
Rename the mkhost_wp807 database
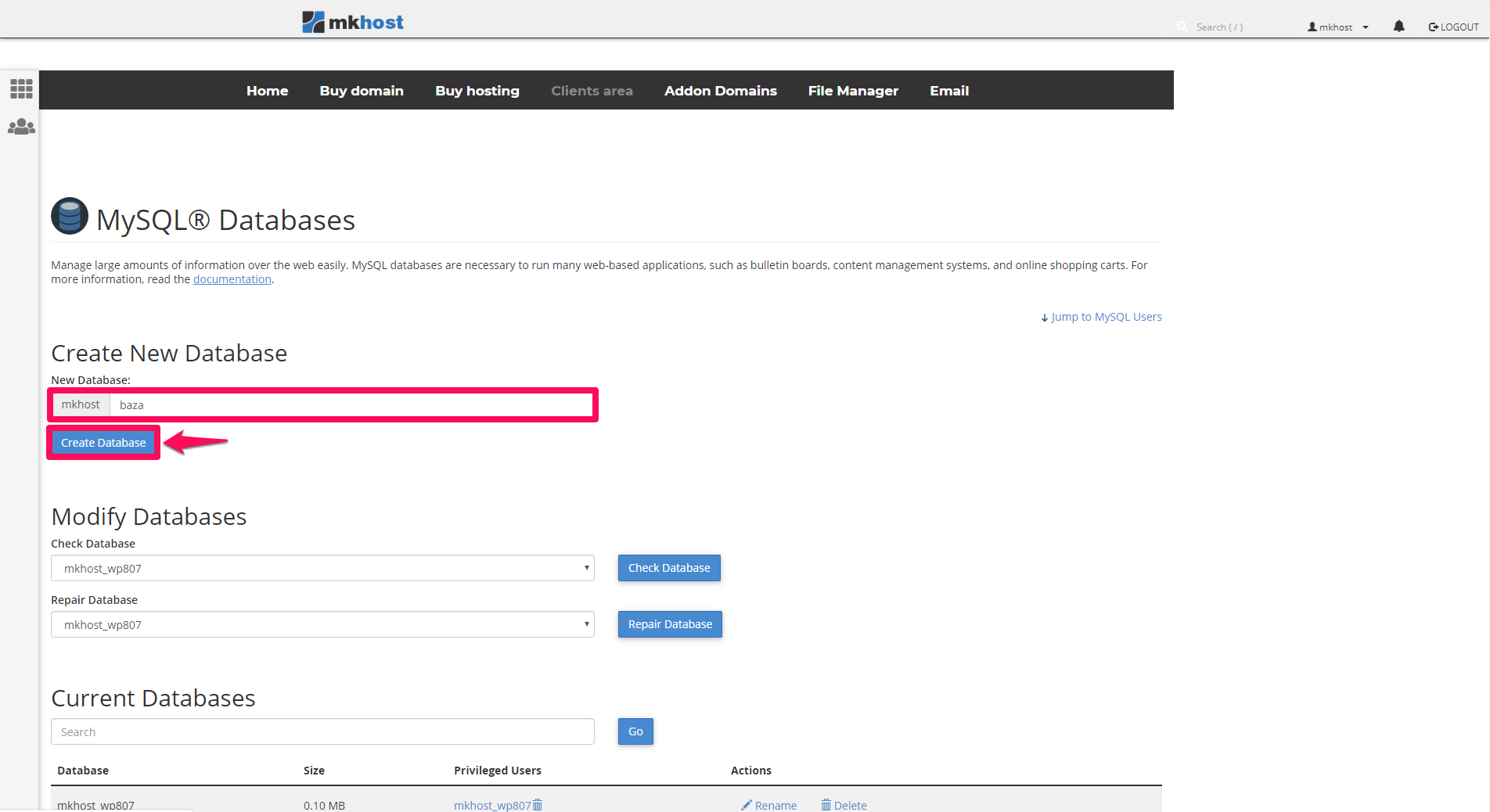[x=768, y=805]
